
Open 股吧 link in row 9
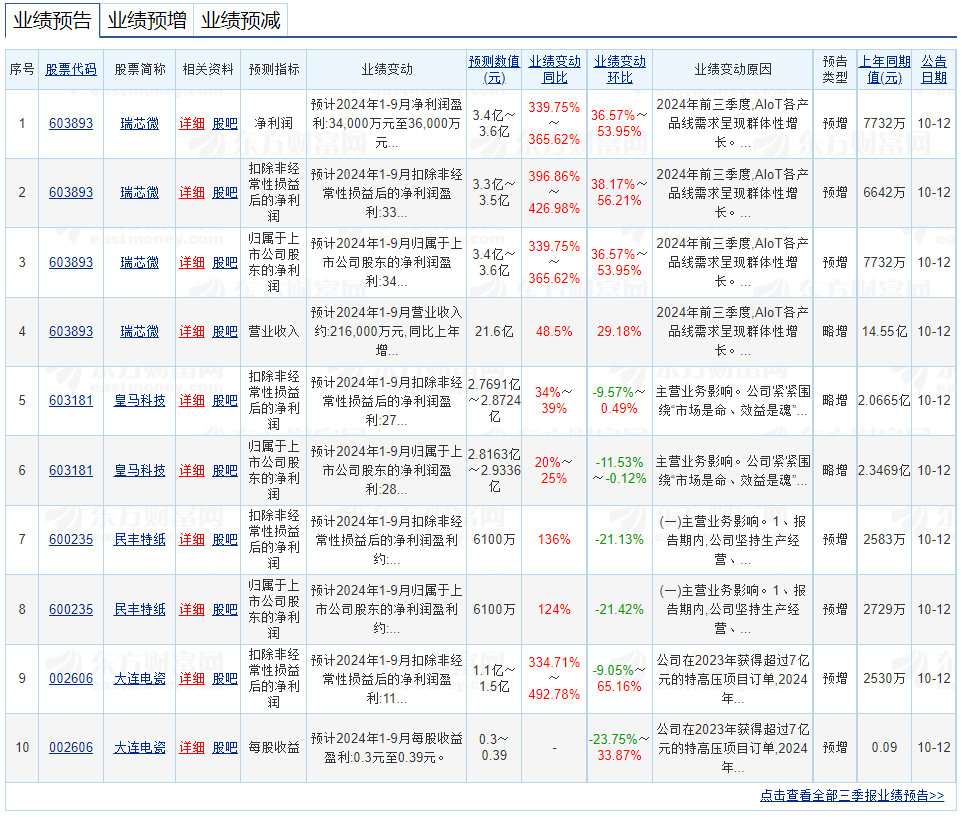click(x=225, y=679)
